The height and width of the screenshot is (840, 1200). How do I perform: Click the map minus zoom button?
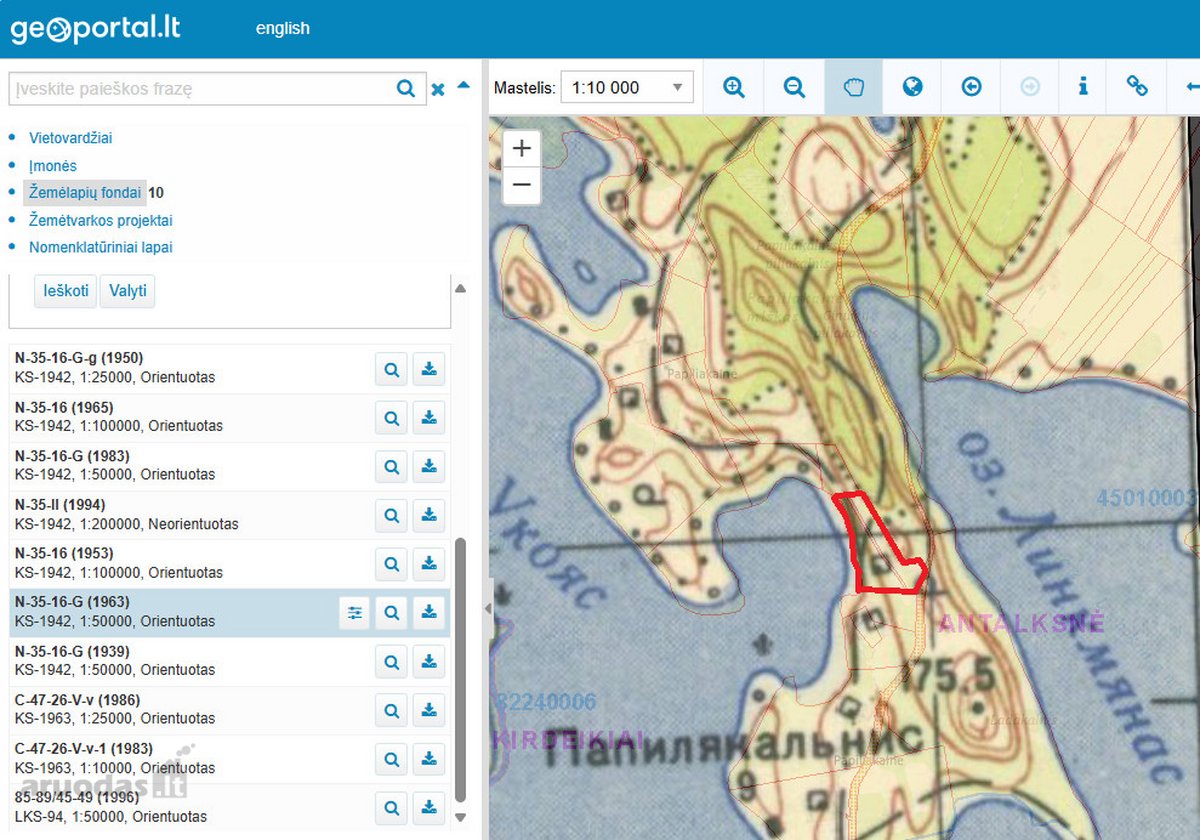[521, 186]
